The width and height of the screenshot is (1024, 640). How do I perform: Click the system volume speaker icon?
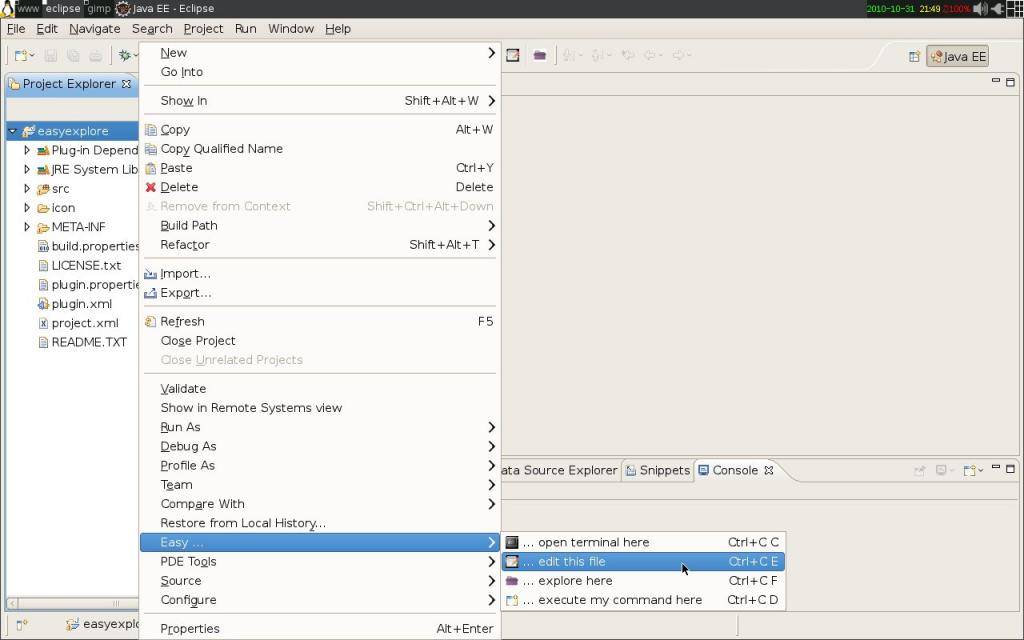980,8
